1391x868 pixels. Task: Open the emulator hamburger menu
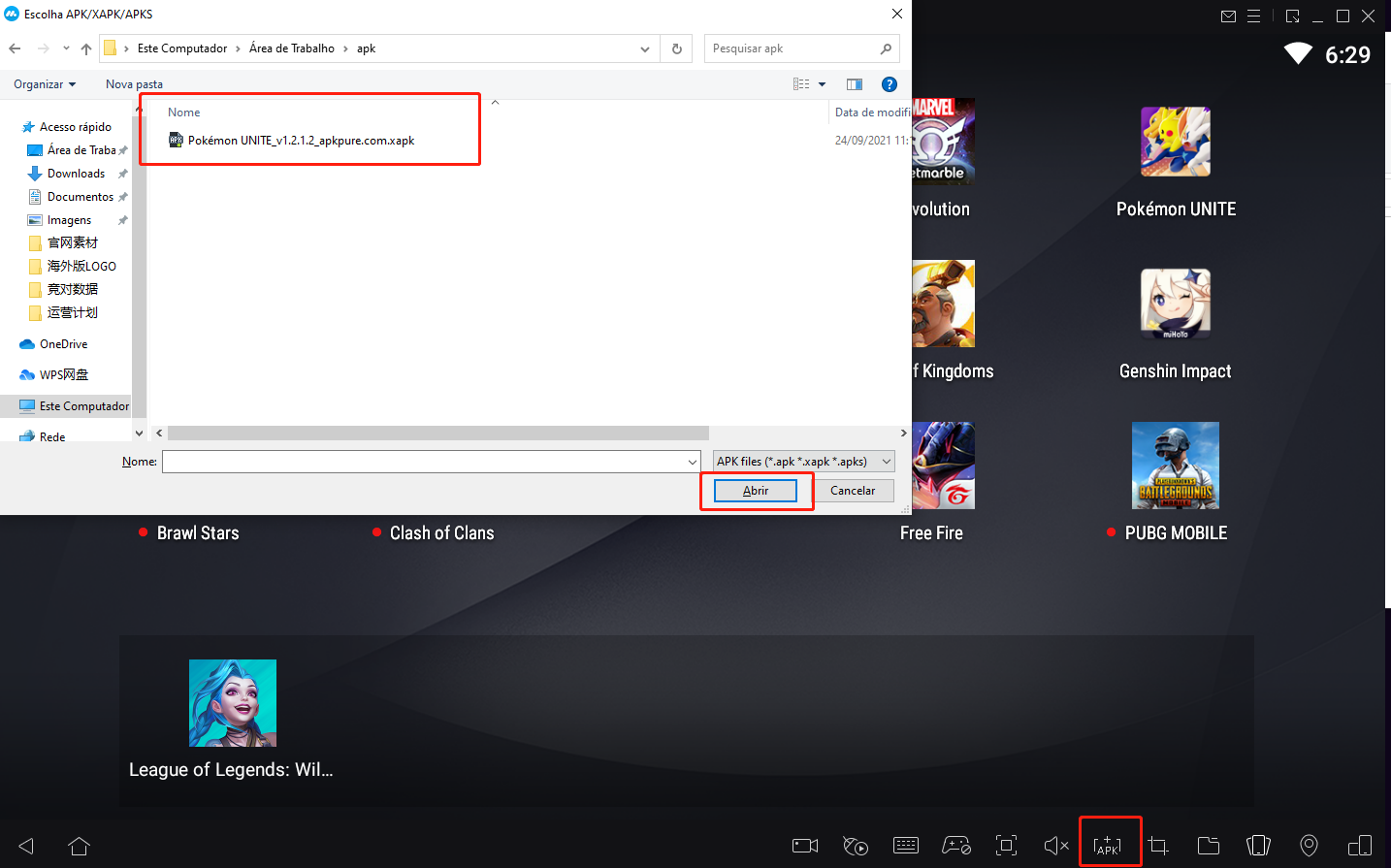(x=1255, y=16)
